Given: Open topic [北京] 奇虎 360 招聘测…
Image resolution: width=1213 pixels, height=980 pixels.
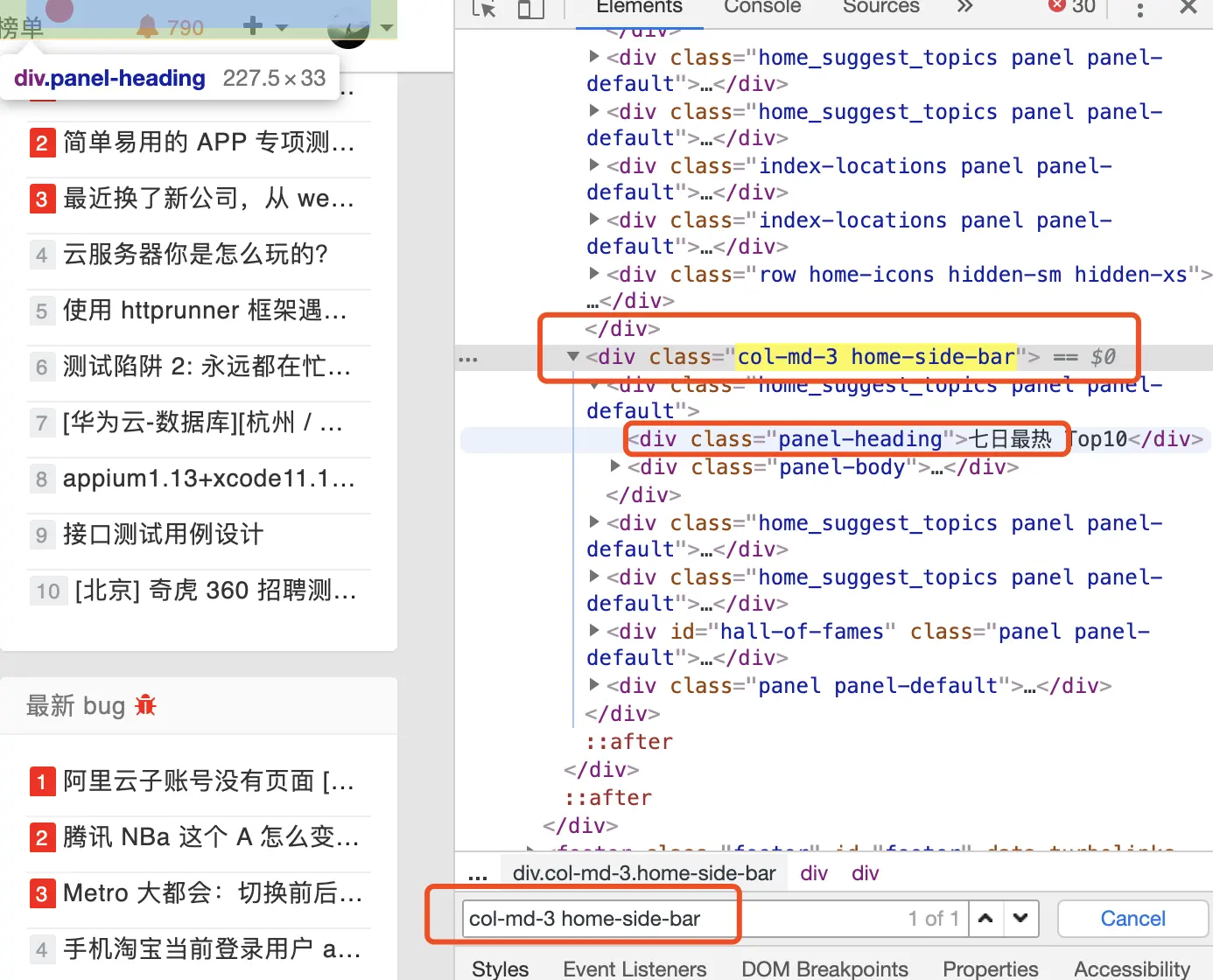Looking at the screenshot, I should click(x=216, y=590).
